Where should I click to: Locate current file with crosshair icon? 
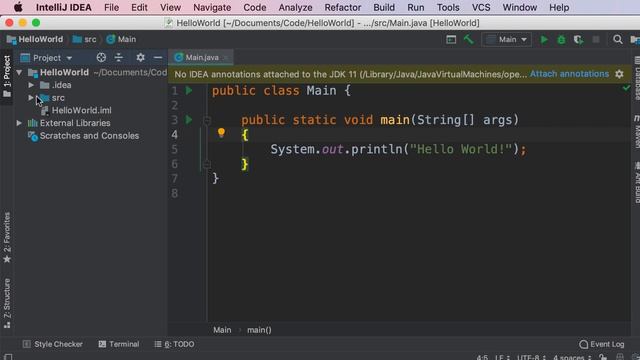click(x=101, y=58)
